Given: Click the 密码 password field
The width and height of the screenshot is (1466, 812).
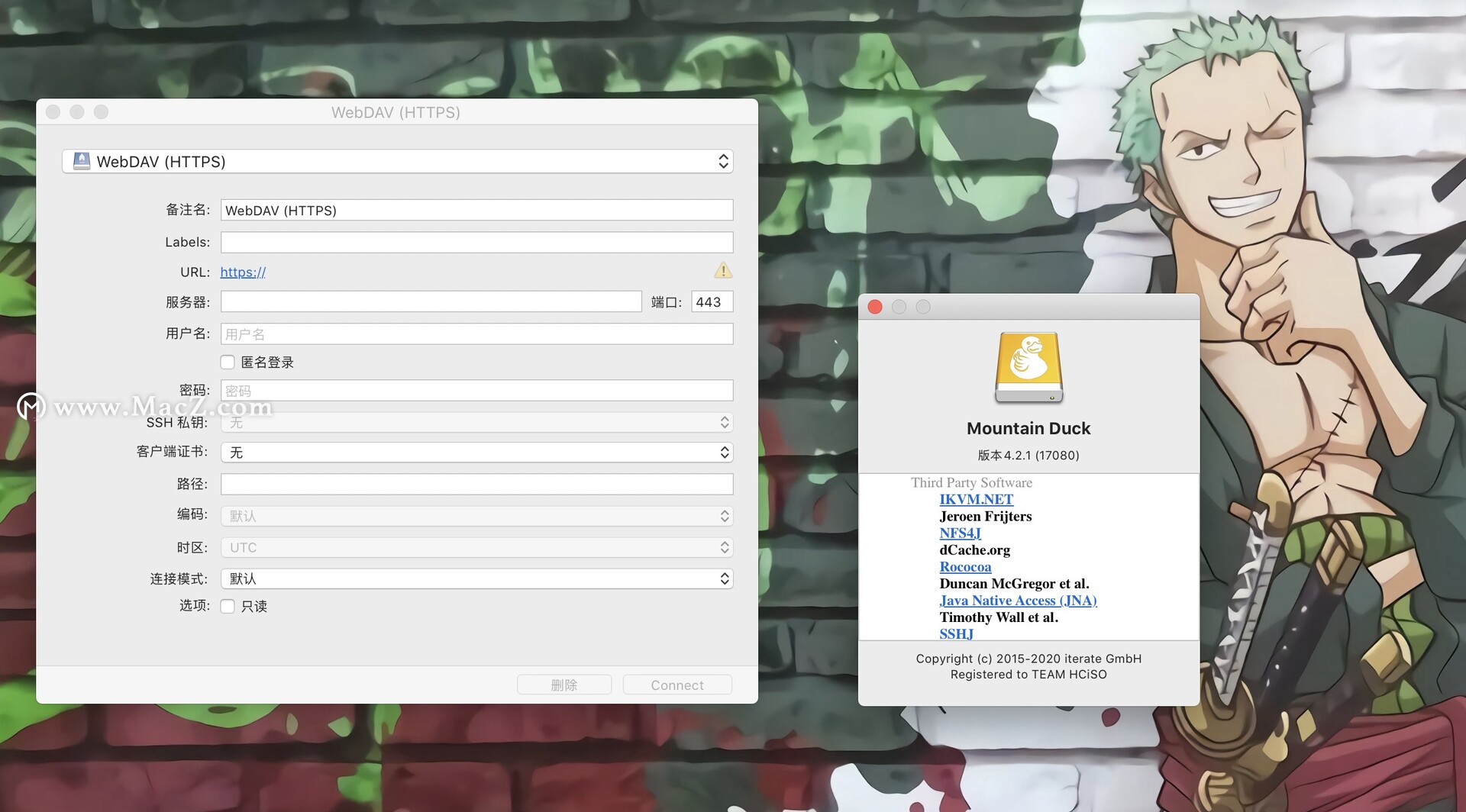Looking at the screenshot, I should [477, 390].
